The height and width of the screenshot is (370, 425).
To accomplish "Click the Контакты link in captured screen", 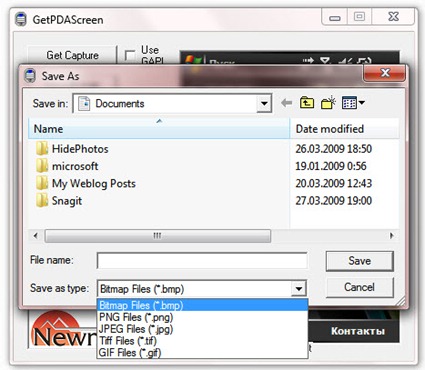I will pos(358,331).
